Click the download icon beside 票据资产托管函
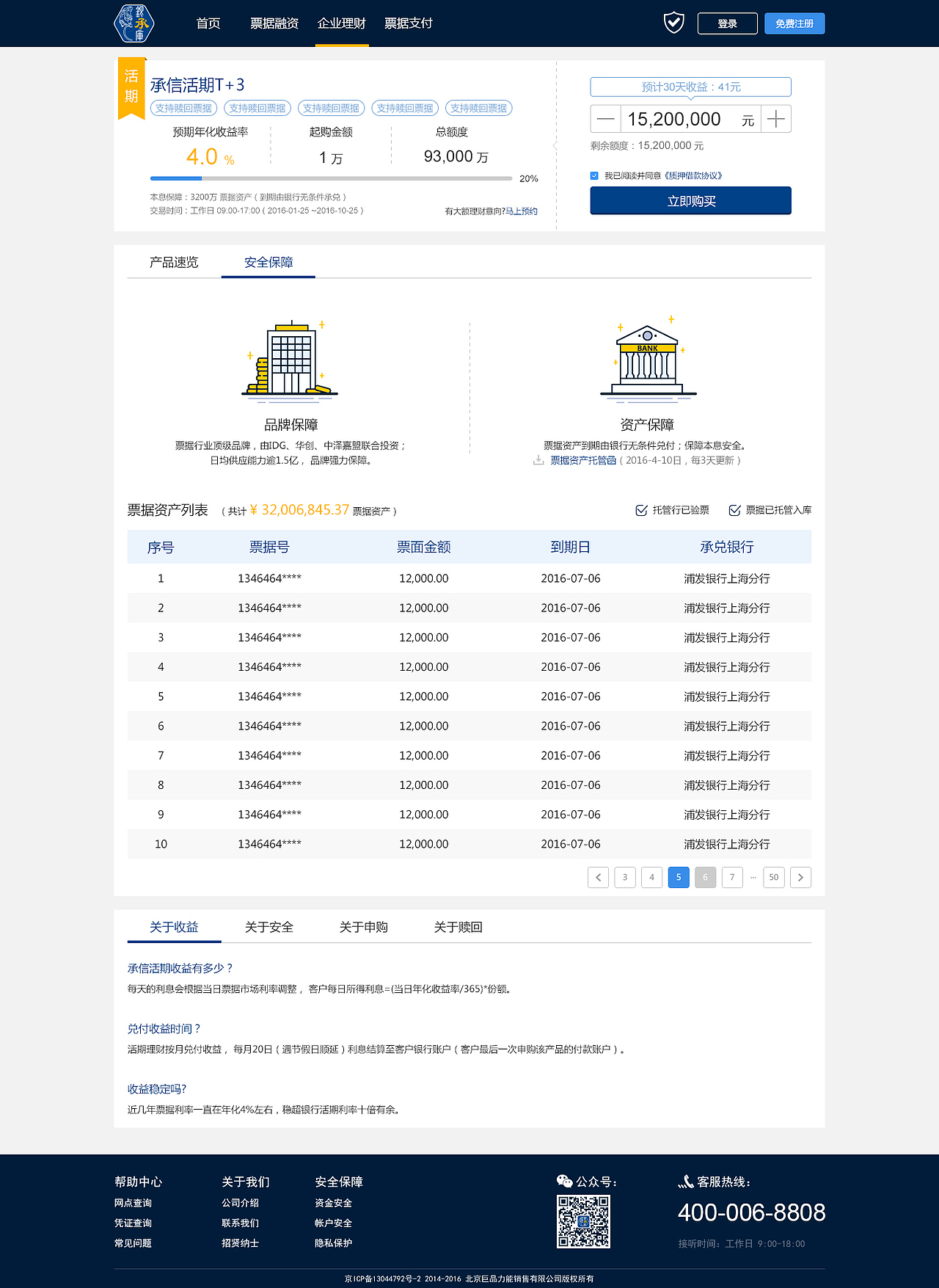The height and width of the screenshot is (1288, 939). click(x=538, y=460)
